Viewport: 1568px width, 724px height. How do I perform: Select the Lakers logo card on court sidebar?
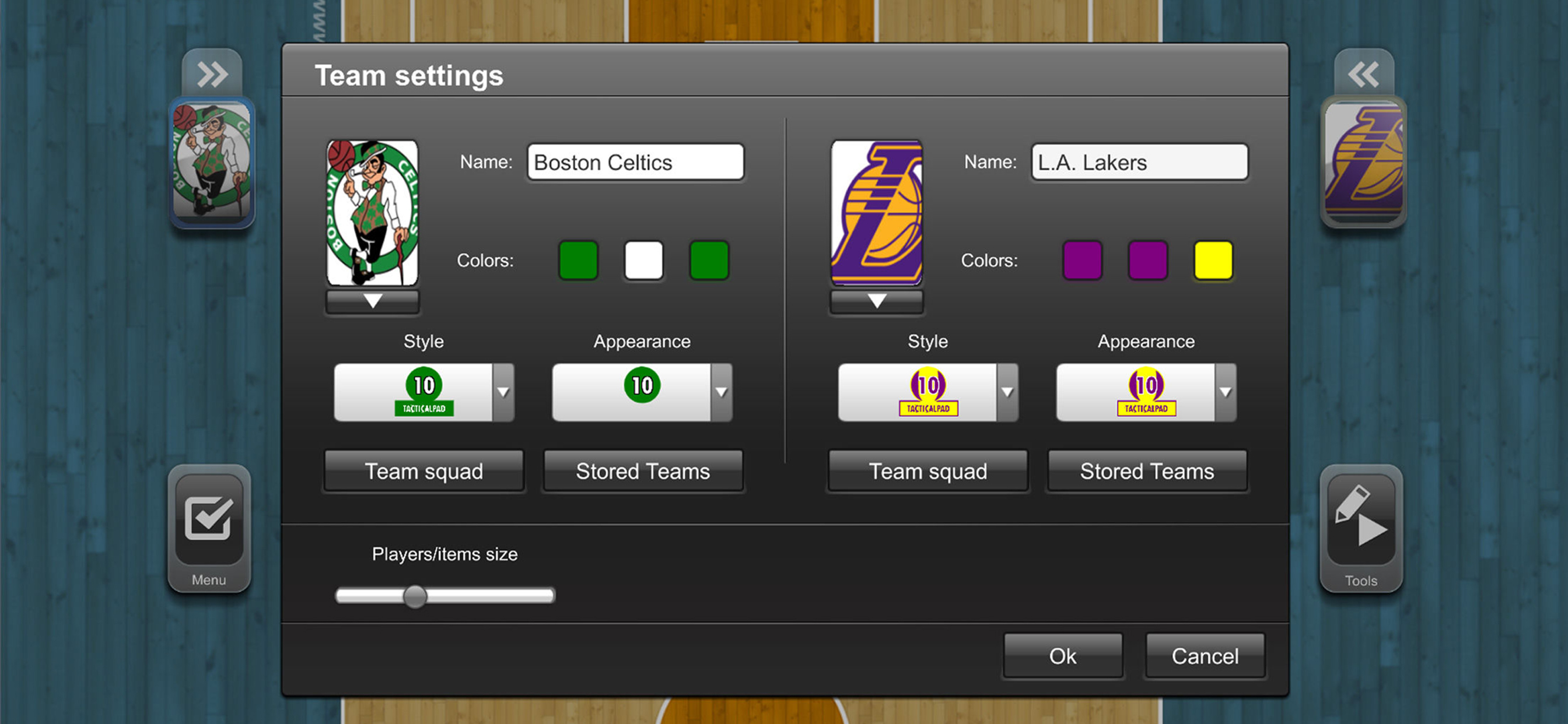[x=1363, y=161]
